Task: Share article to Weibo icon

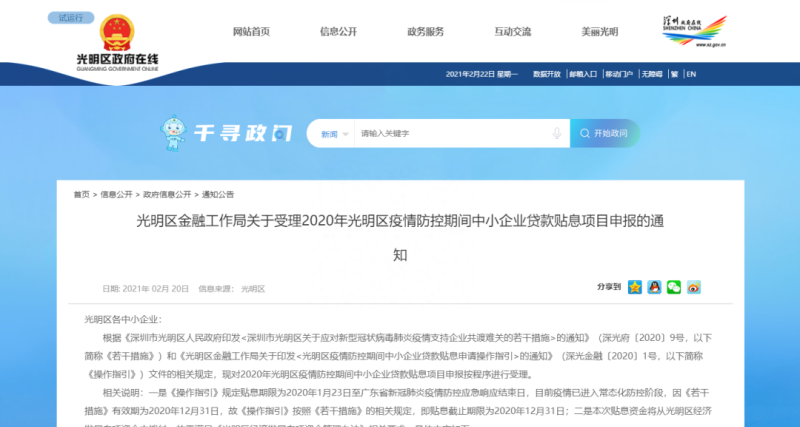Action: pyautogui.click(x=694, y=287)
